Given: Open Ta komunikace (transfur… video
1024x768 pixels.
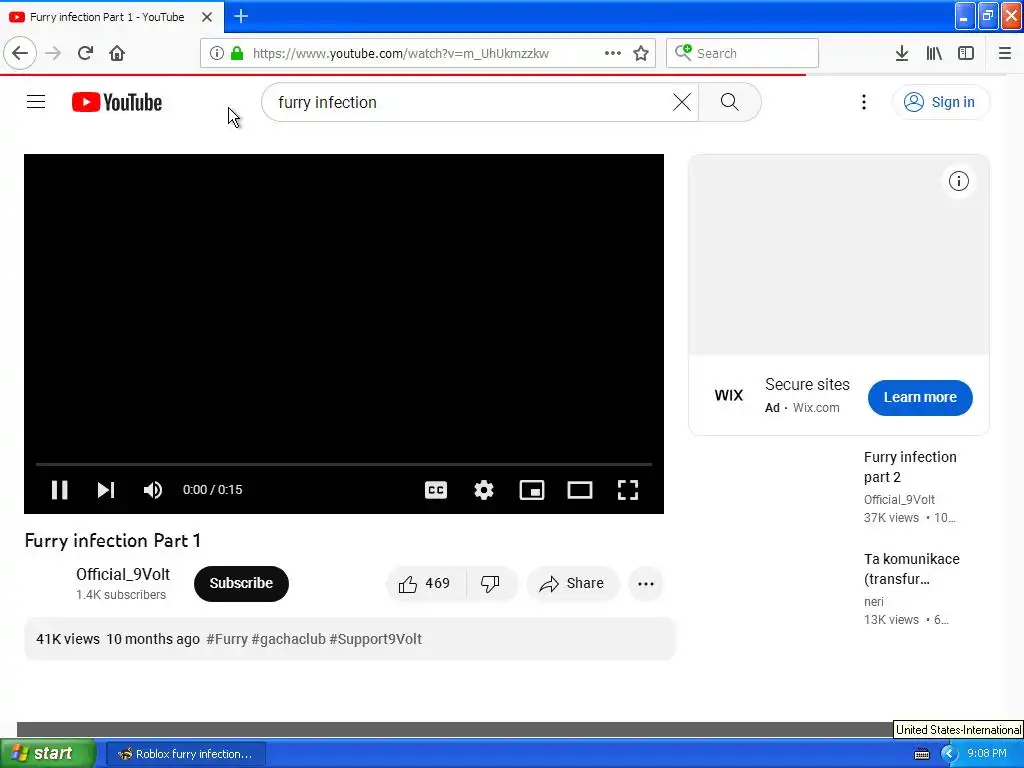Looking at the screenshot, I should pos(912,569).
